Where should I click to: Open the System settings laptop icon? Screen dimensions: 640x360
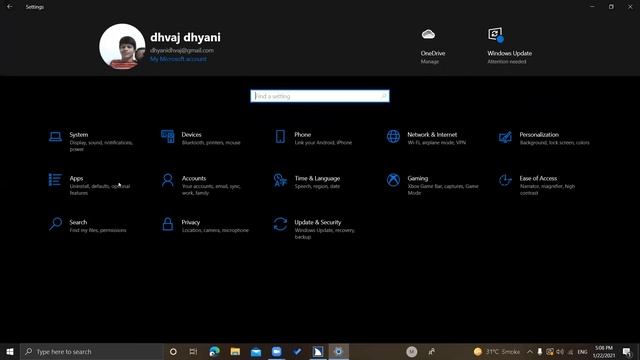56,136
